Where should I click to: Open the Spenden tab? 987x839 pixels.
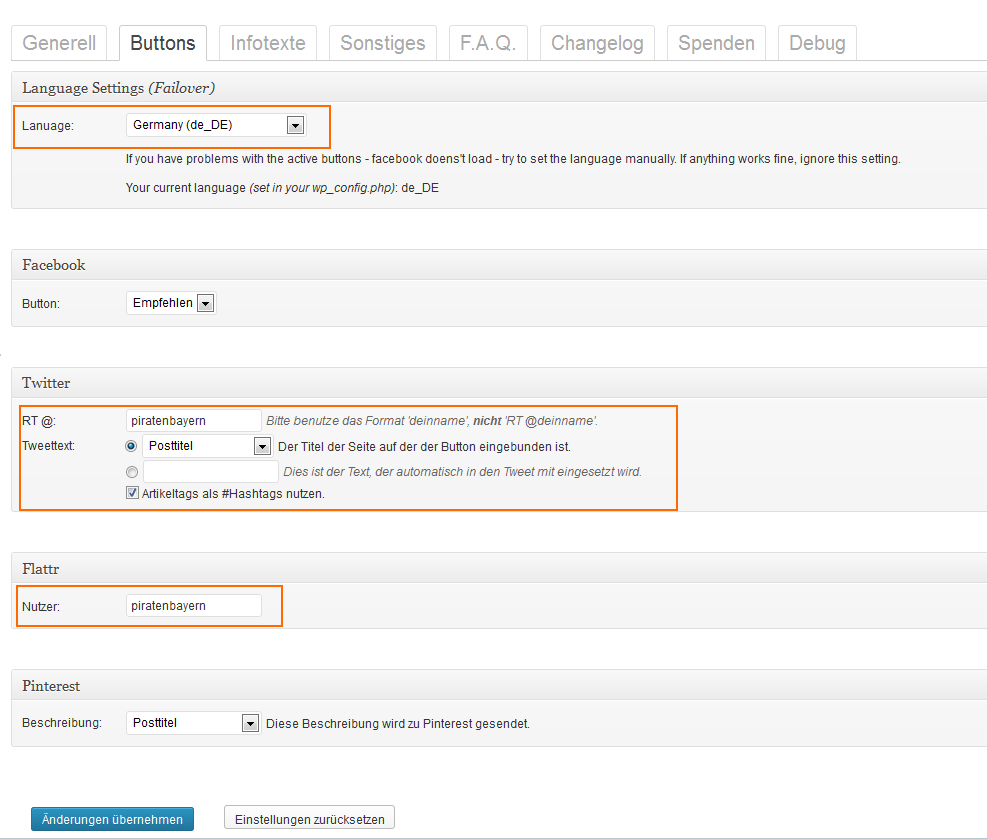point(716,43)
